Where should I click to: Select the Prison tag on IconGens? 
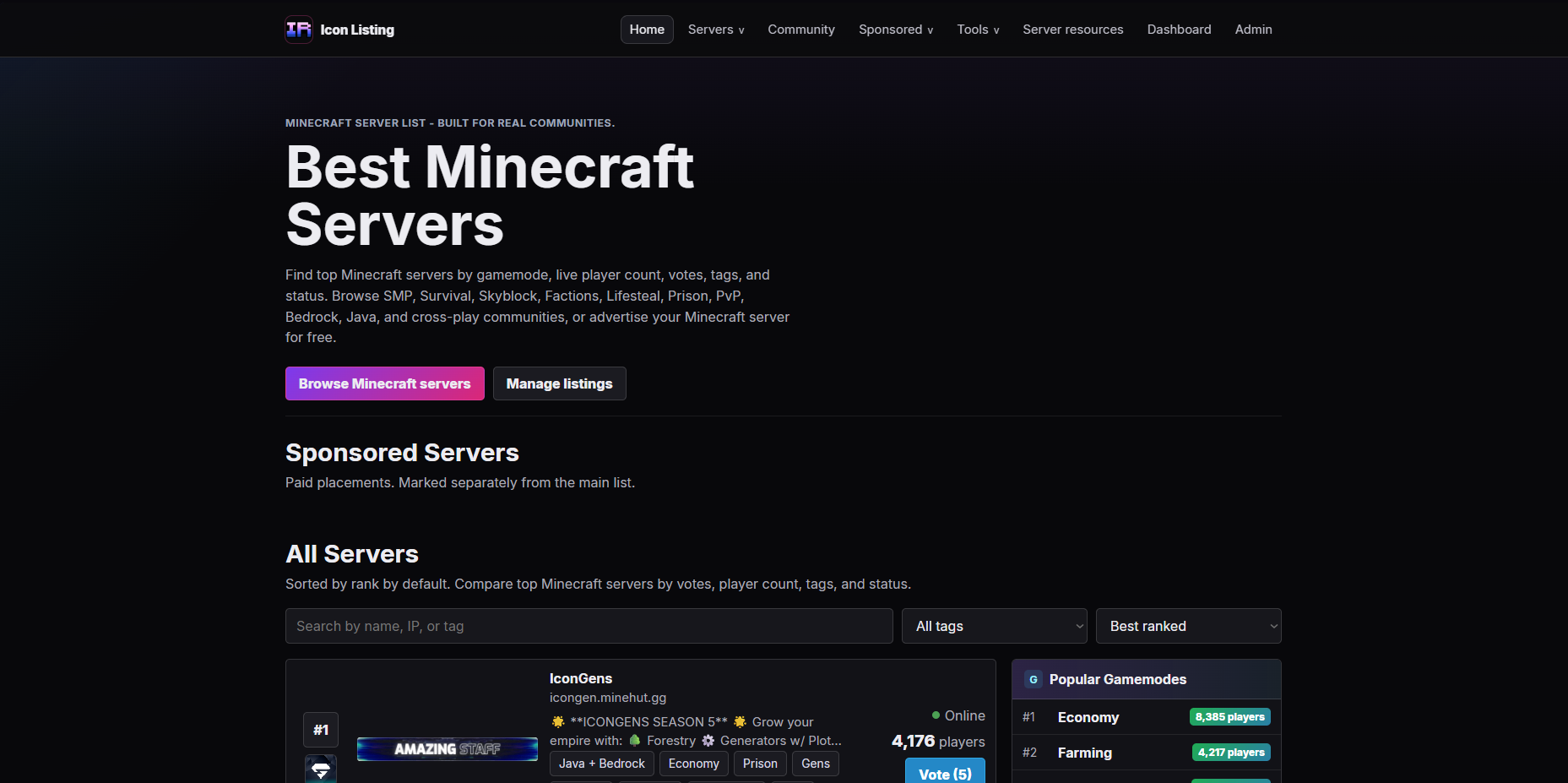point(760,764)
